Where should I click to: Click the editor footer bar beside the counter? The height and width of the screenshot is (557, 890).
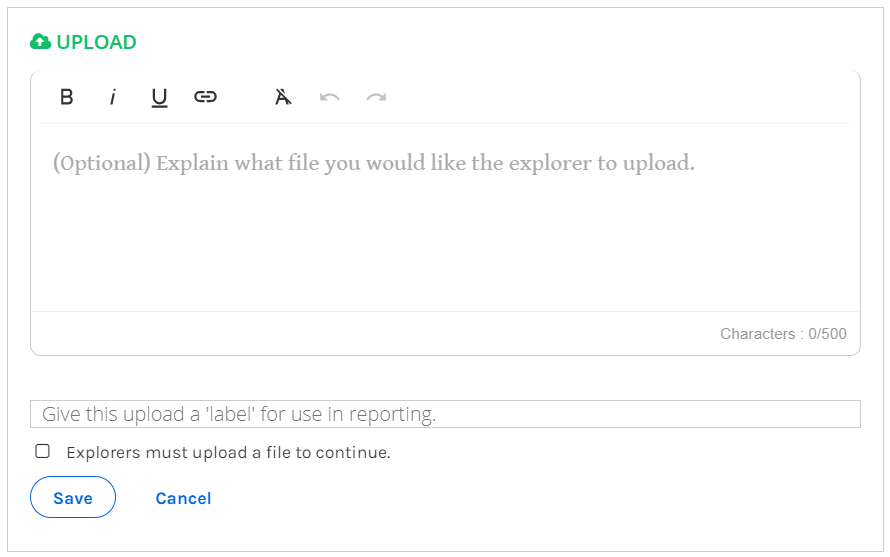pyautogui.click(x=369, y=333)
